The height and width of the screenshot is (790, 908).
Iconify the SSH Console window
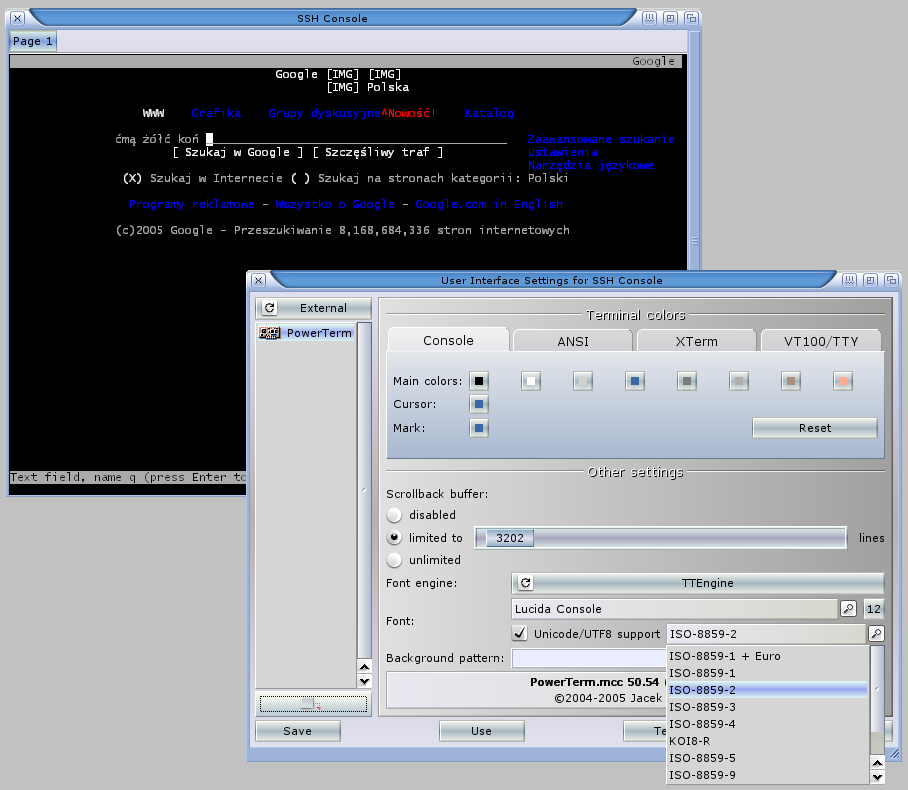[x=650, y=18]
